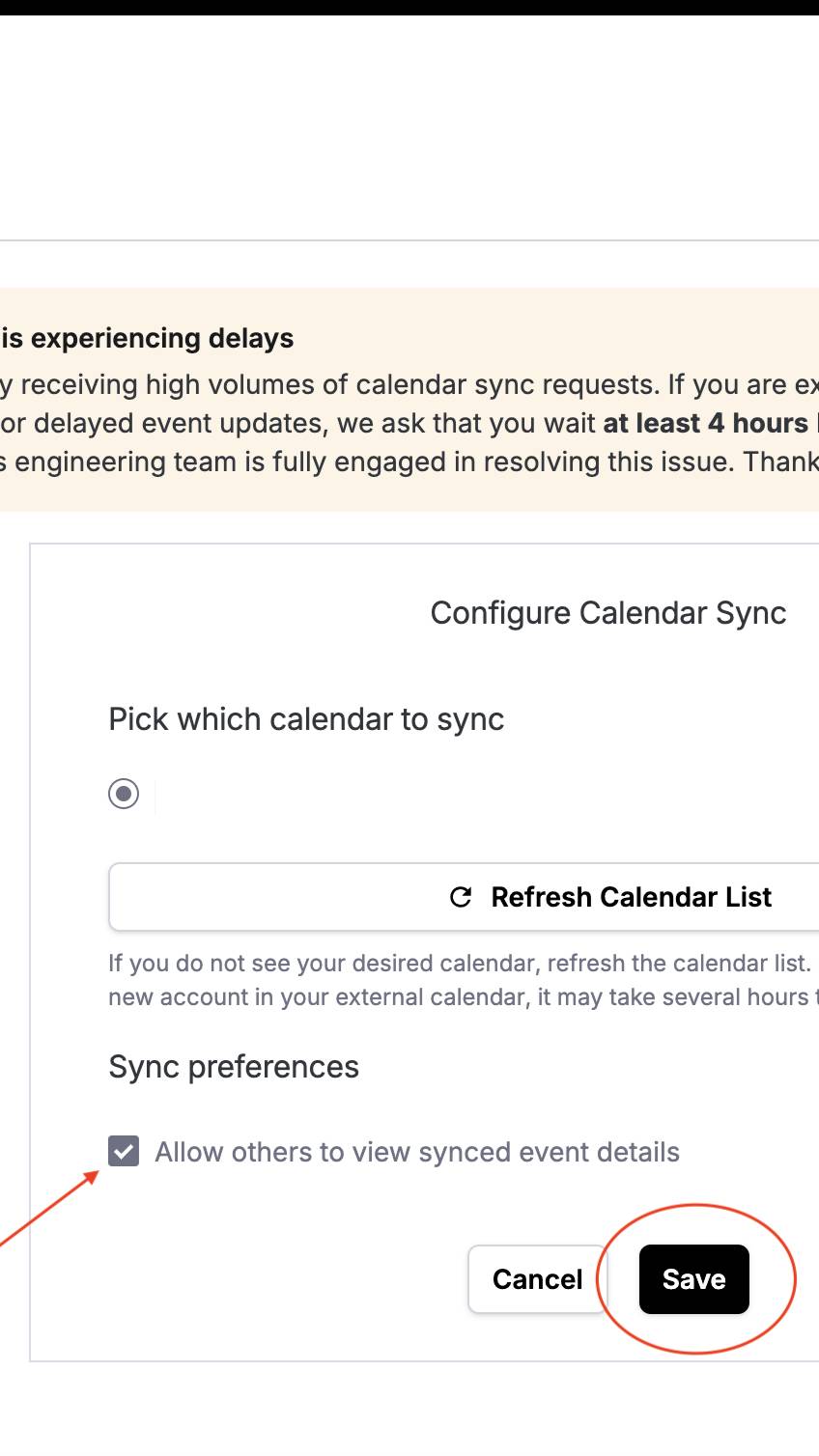Click the bold at least 4 hours text
The image size is (819, 1456).
click(x=706, y=423)
